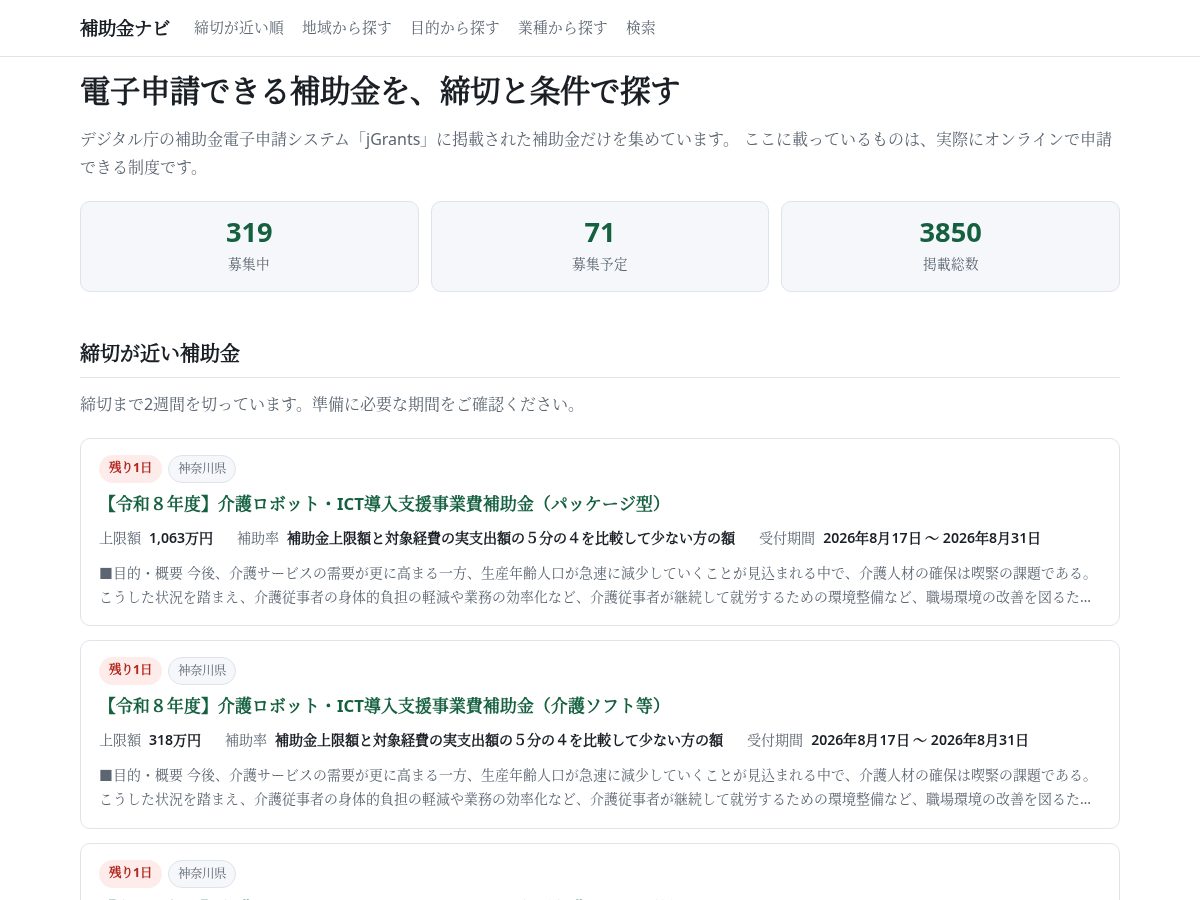Click 残り1日 badge on 介護ソフト等 card
1200x900 pixels.
pyautogui.click(x=130, y=670)
